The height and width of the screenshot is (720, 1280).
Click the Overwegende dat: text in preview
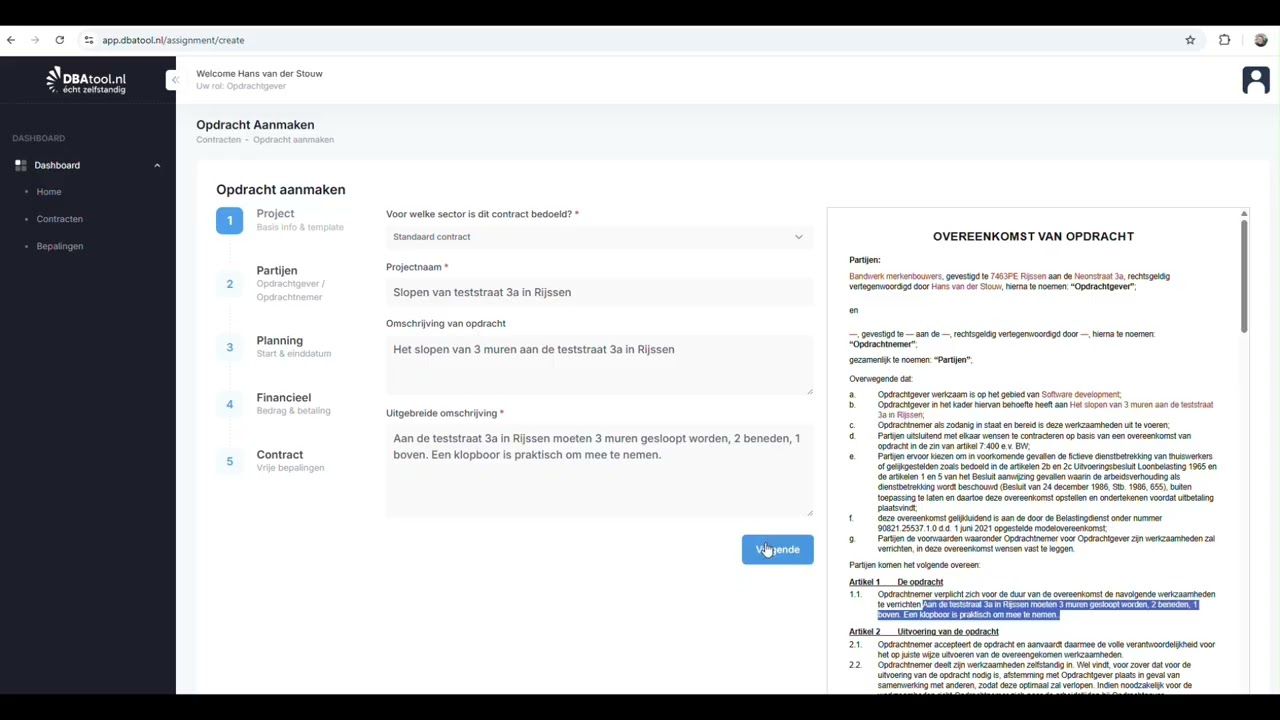pos(881,379)
